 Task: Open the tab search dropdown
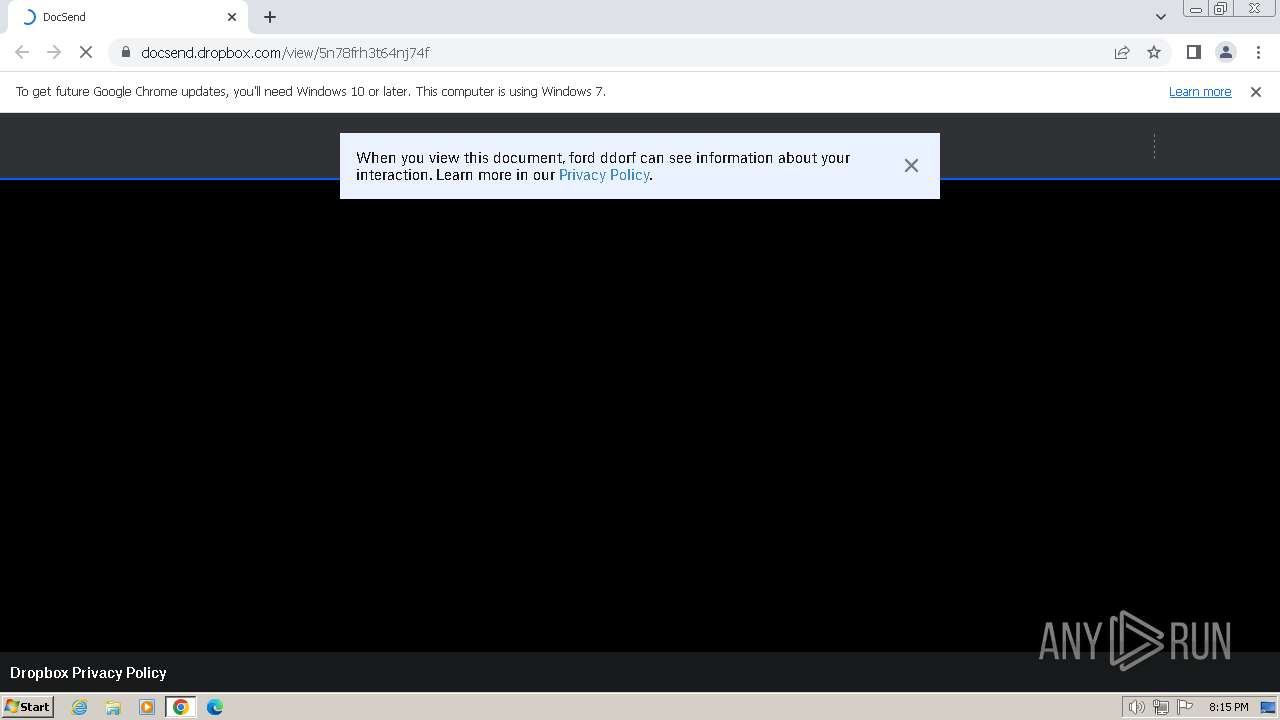[1161, 17]
